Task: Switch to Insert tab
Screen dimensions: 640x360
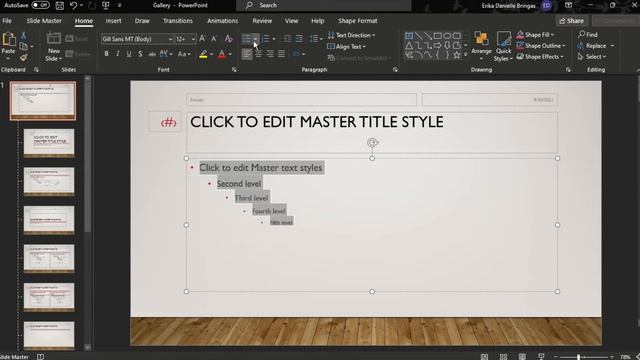Action: [x=113, y=21]
